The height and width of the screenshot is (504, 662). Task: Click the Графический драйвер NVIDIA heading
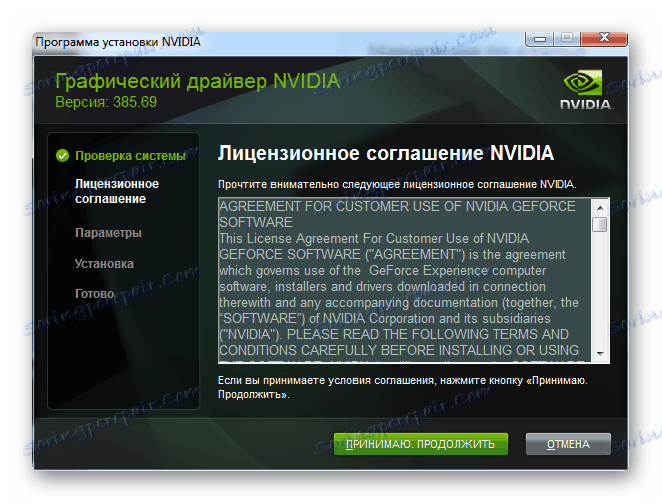click(x=197, y=81)
